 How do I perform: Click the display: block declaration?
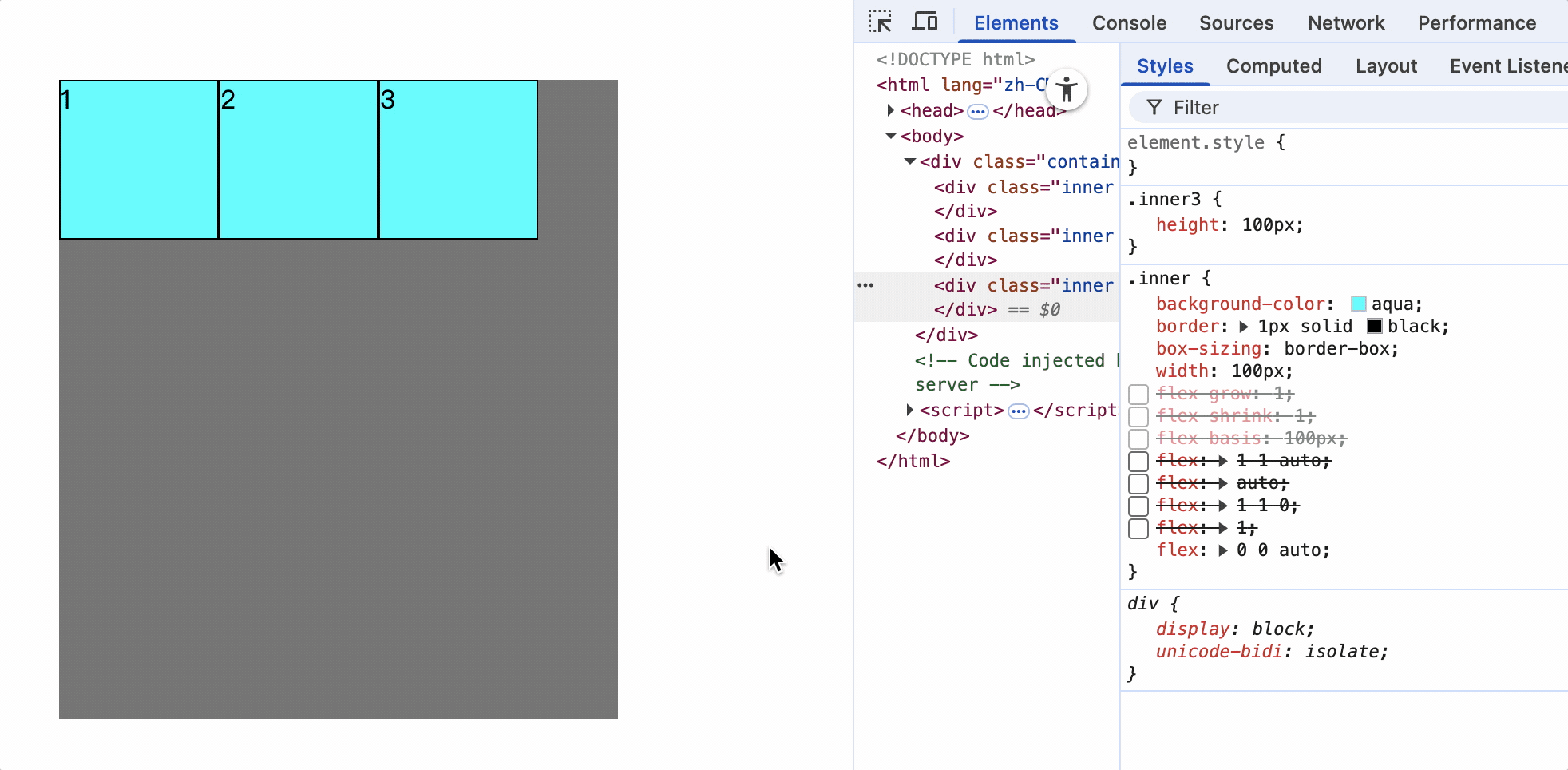(x=1235, y=629)
